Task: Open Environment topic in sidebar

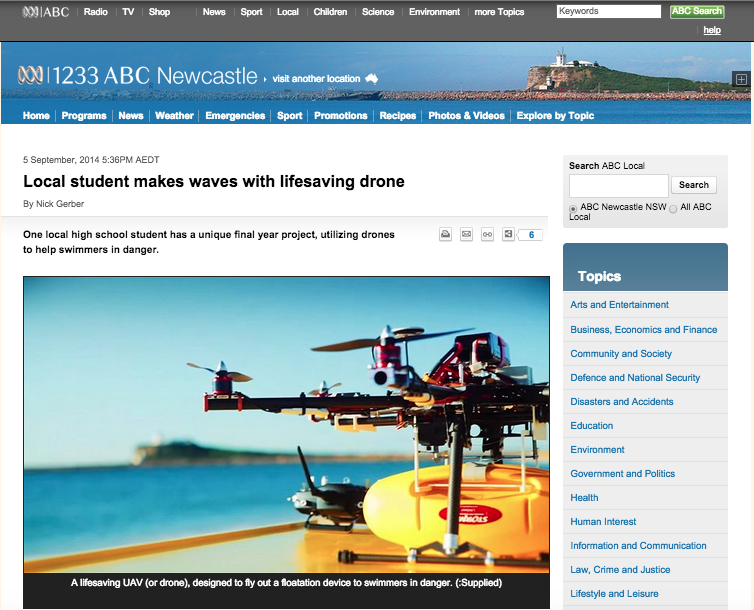Action: click(597, 450)
